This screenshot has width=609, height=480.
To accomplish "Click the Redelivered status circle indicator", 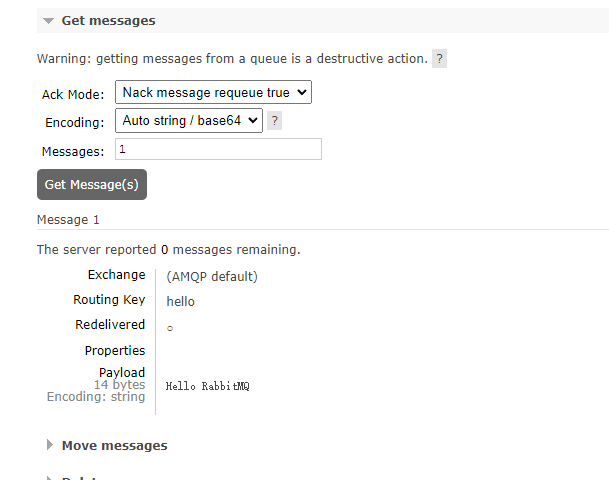I will (x=170, y=329).
